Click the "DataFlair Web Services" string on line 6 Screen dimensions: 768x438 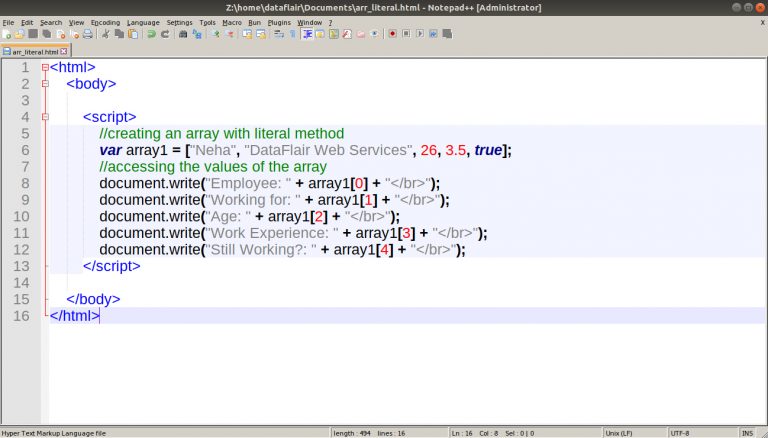pos(328,150)
